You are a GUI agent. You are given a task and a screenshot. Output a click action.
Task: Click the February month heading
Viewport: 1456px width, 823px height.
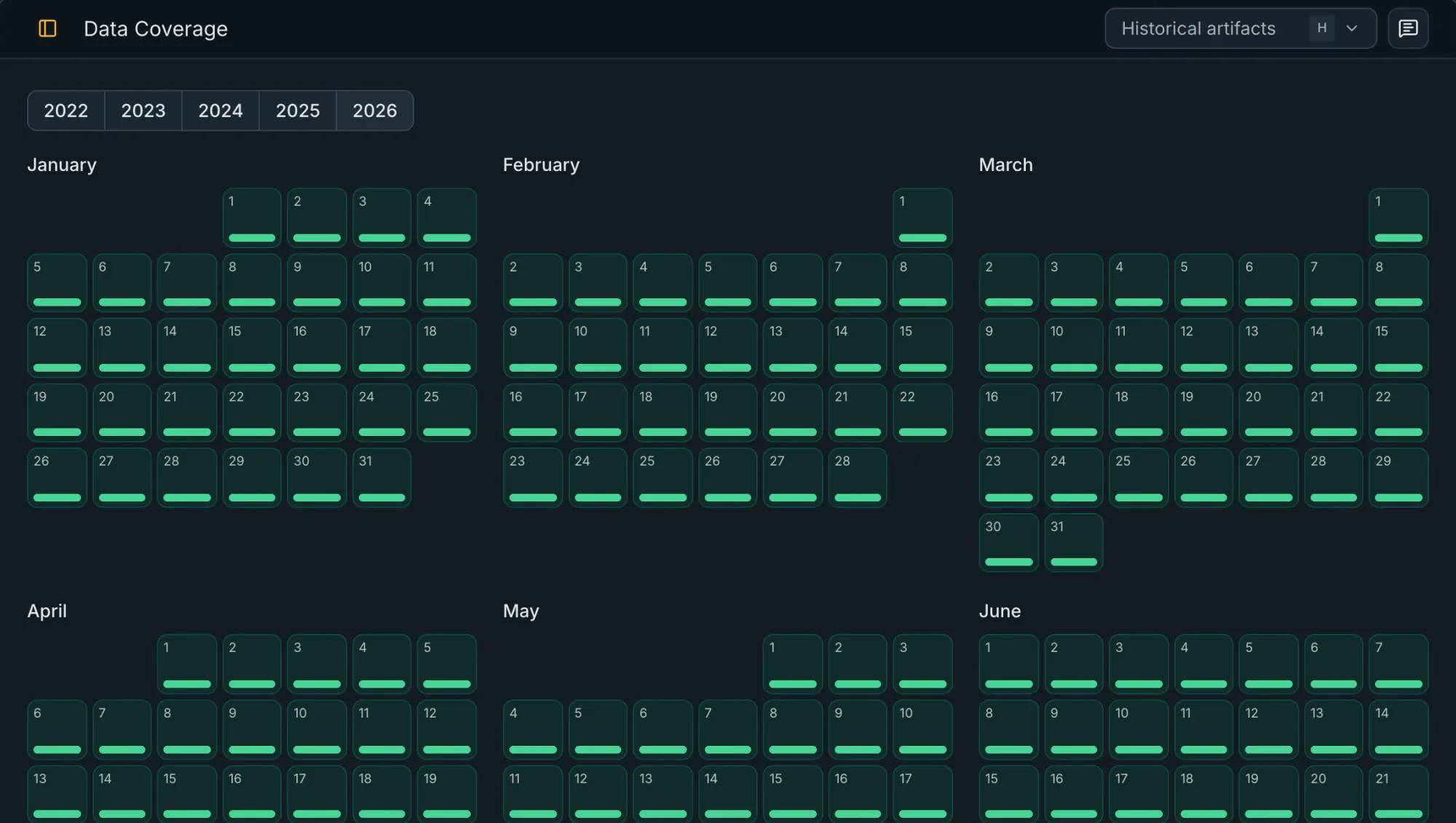tap(542, 165)
